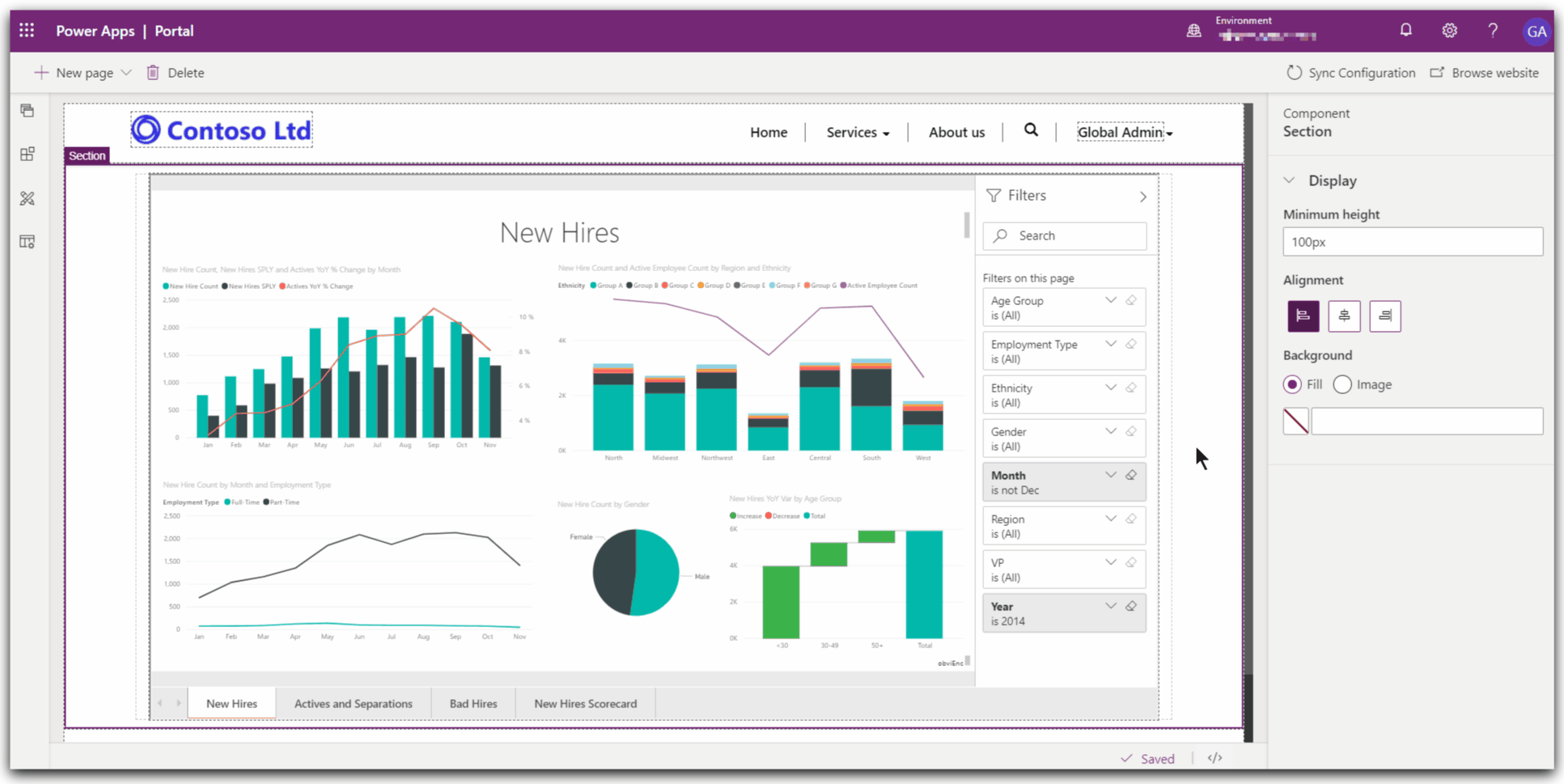The height and width of the screenshot is (784, 1564).
Task: Click the report vertical scrollbar
Action: pyautogui.click(x=966, y=225)
